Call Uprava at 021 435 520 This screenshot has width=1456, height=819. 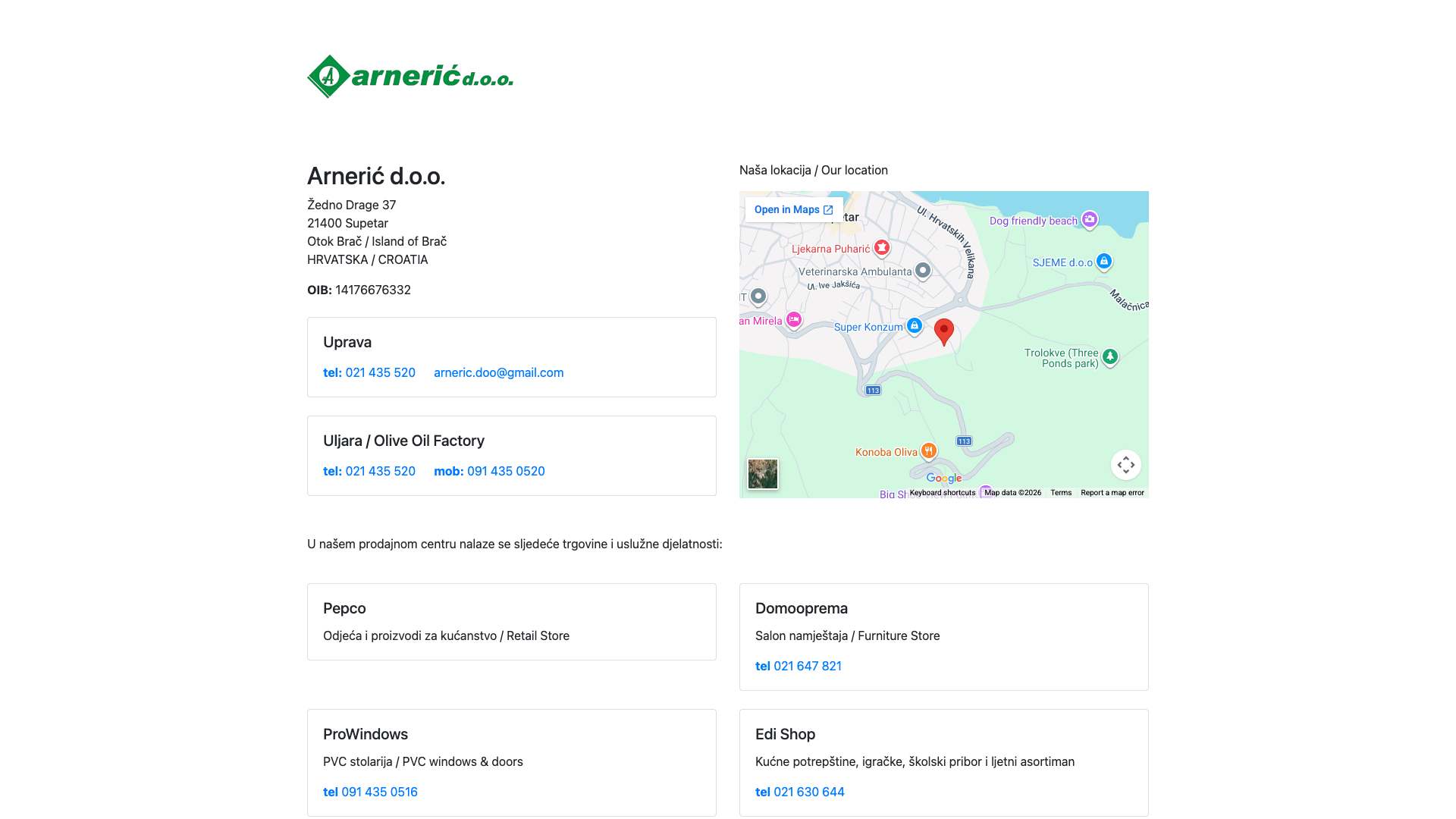(x=369, y=372)
